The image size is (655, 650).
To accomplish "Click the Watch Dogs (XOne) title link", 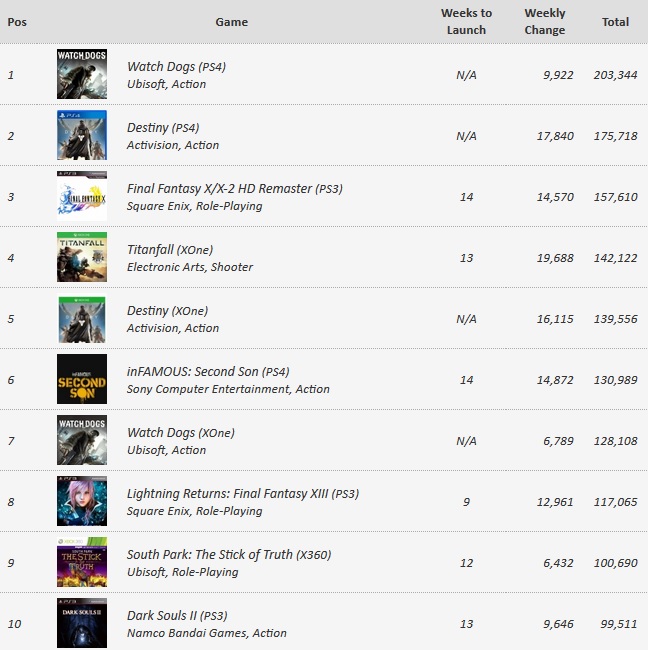I will 180,433.
